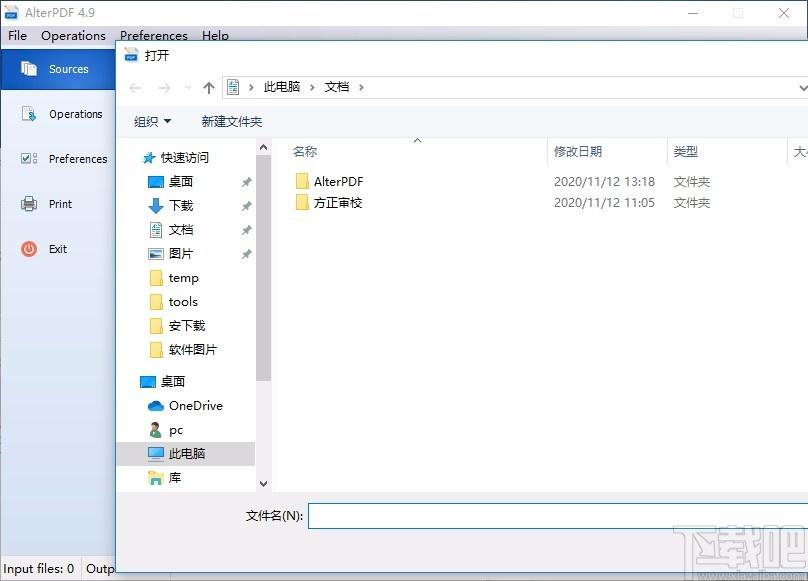Click the Exit label in sidebar
This screenshot has width=808, height=581.
point(58,249)
